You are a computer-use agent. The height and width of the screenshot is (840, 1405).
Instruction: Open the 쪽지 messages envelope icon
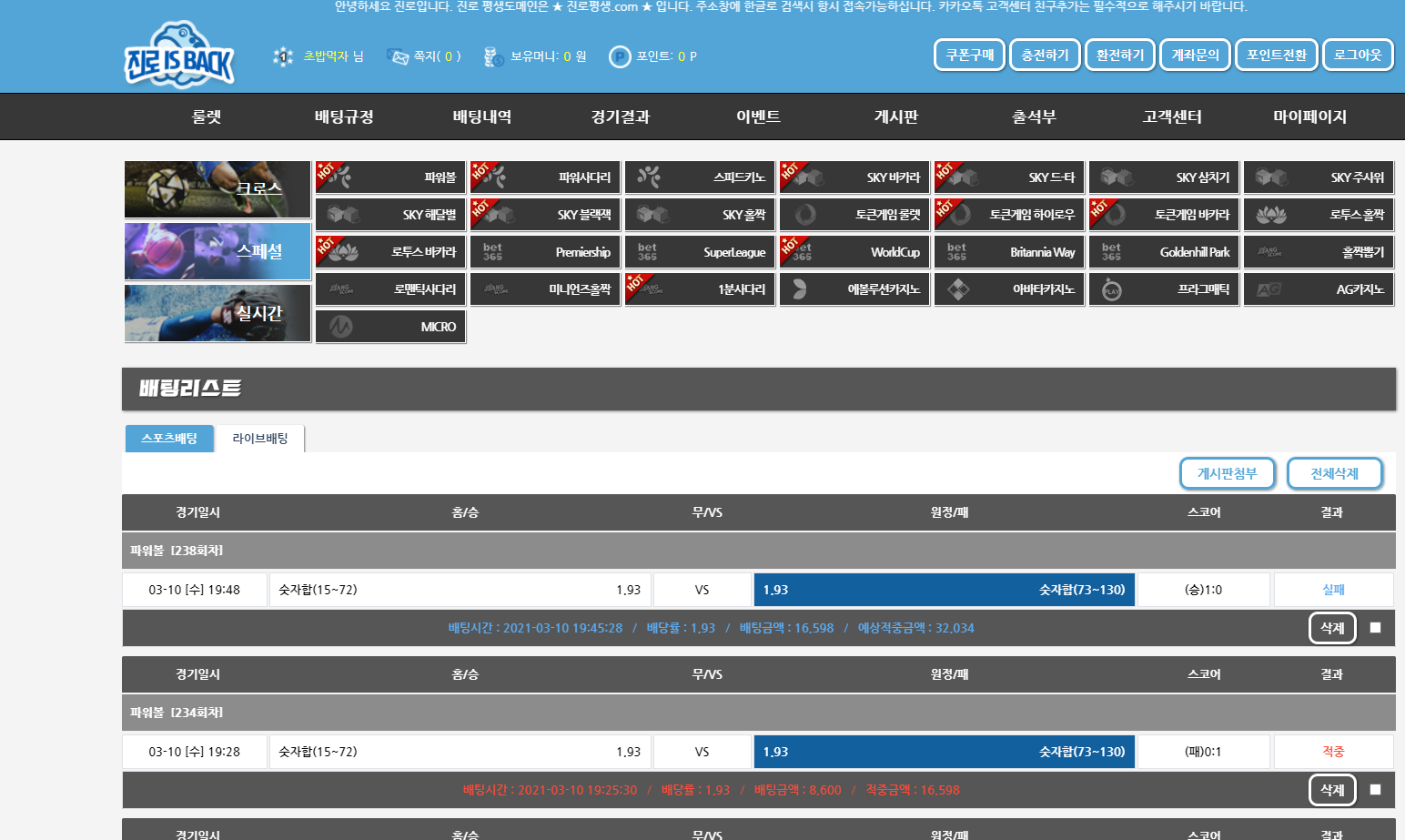398,56
